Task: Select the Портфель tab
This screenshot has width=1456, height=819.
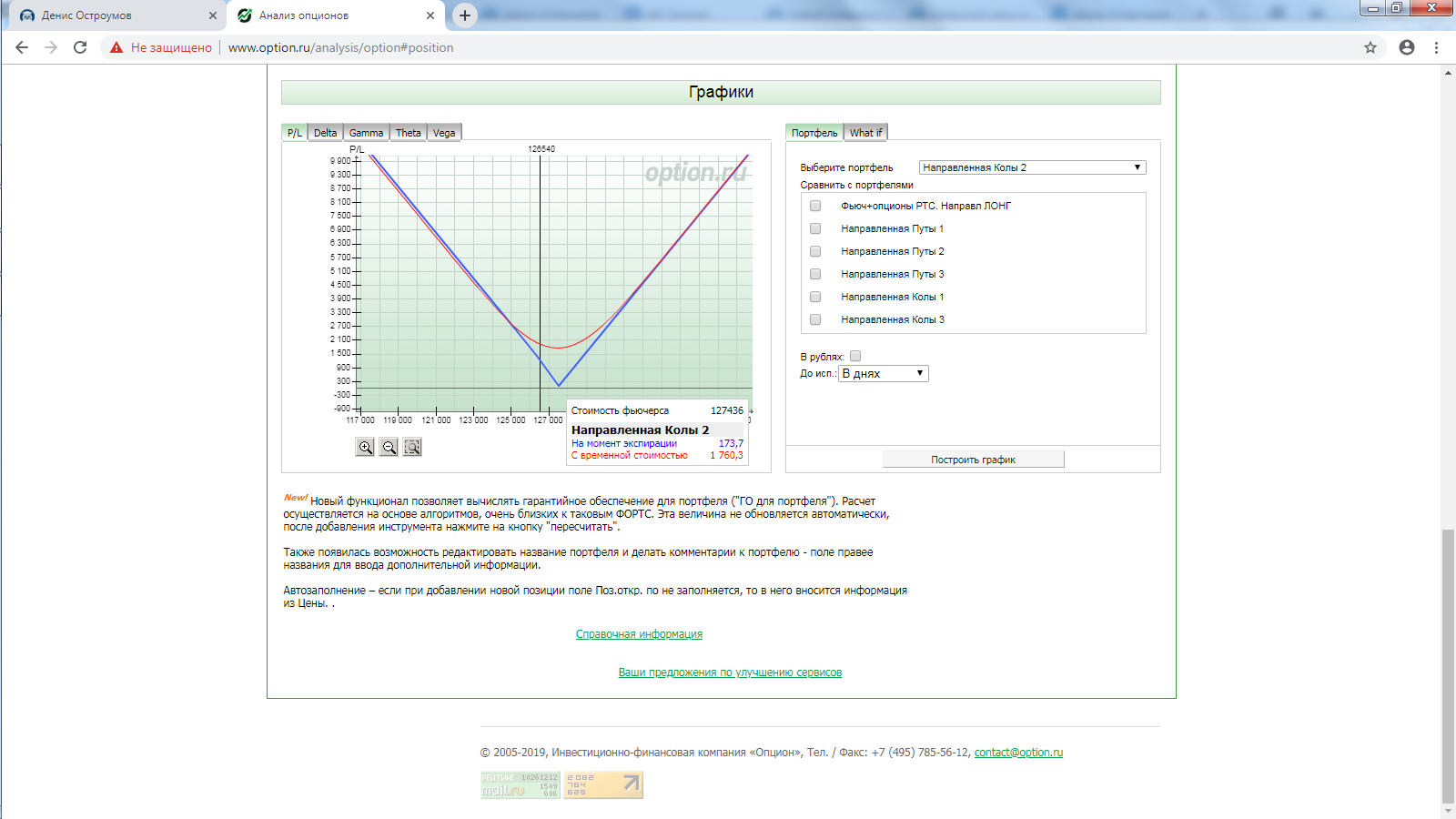Action: coord(814,133)
